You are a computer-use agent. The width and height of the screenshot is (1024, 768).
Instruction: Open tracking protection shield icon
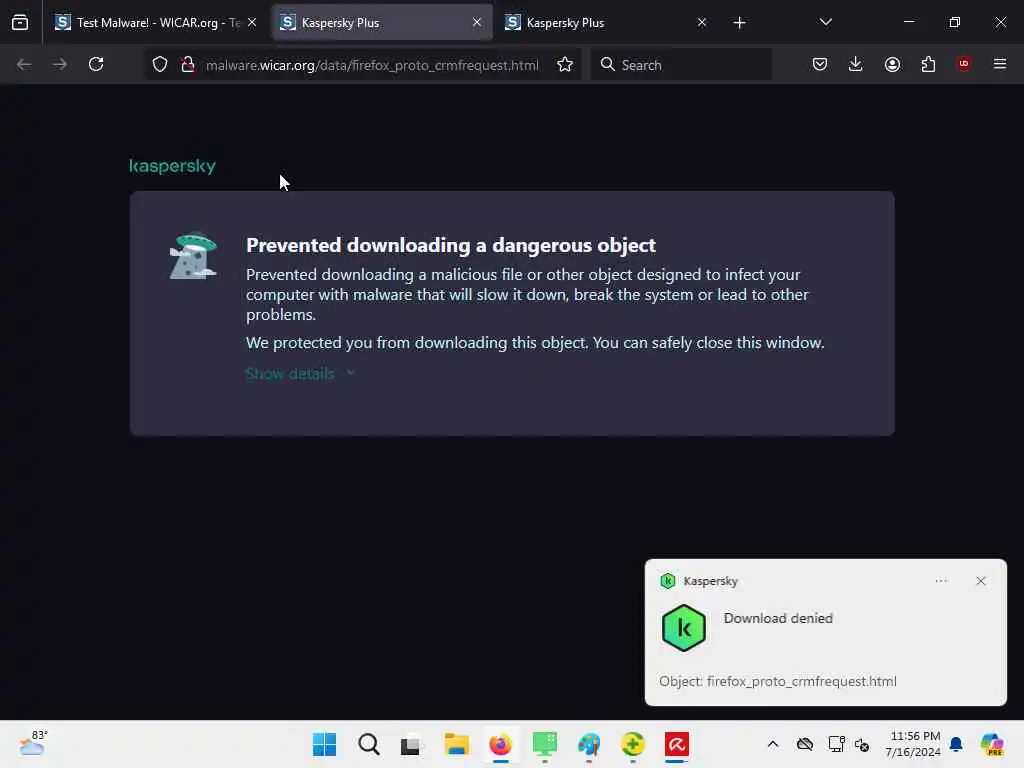pyautogui.click(x=160, y=65)
